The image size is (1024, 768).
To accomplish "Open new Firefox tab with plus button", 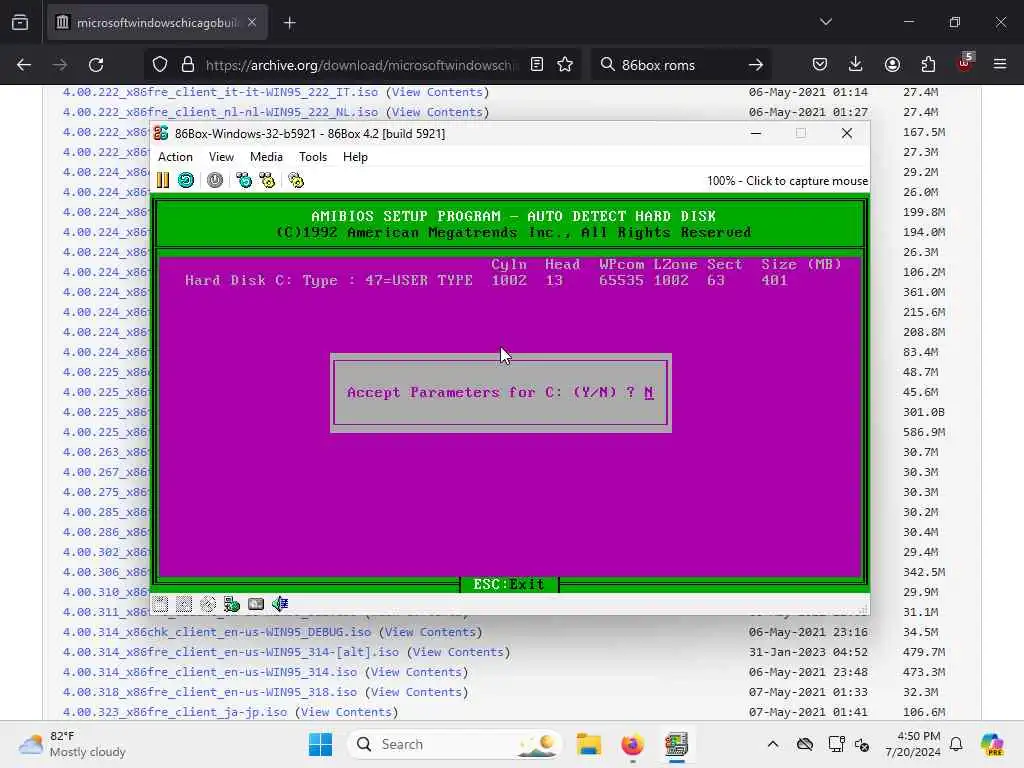I will (289, 23).
